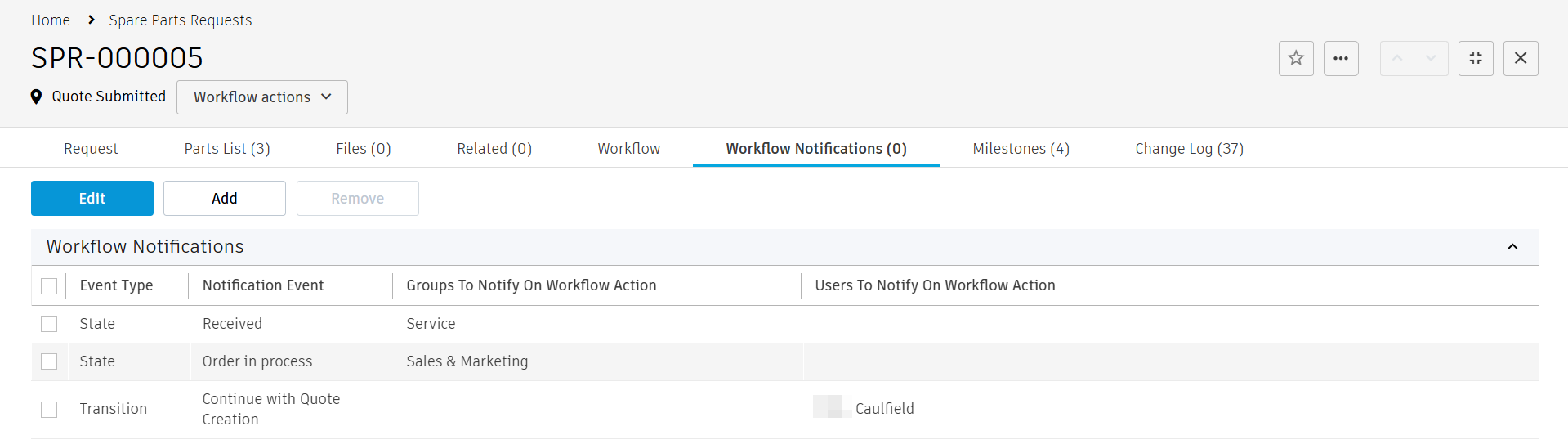Navigate to Spare Parts Requests breadcrumb
This screenshot has width=1568, height=440.
pos(181,20)
